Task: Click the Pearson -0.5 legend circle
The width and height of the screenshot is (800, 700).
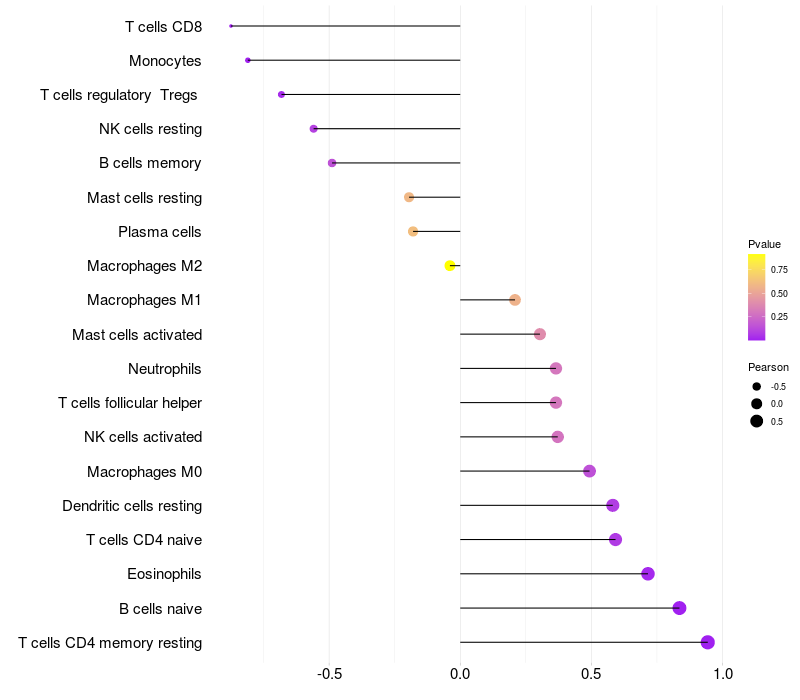Action: [x=757, y=386]
